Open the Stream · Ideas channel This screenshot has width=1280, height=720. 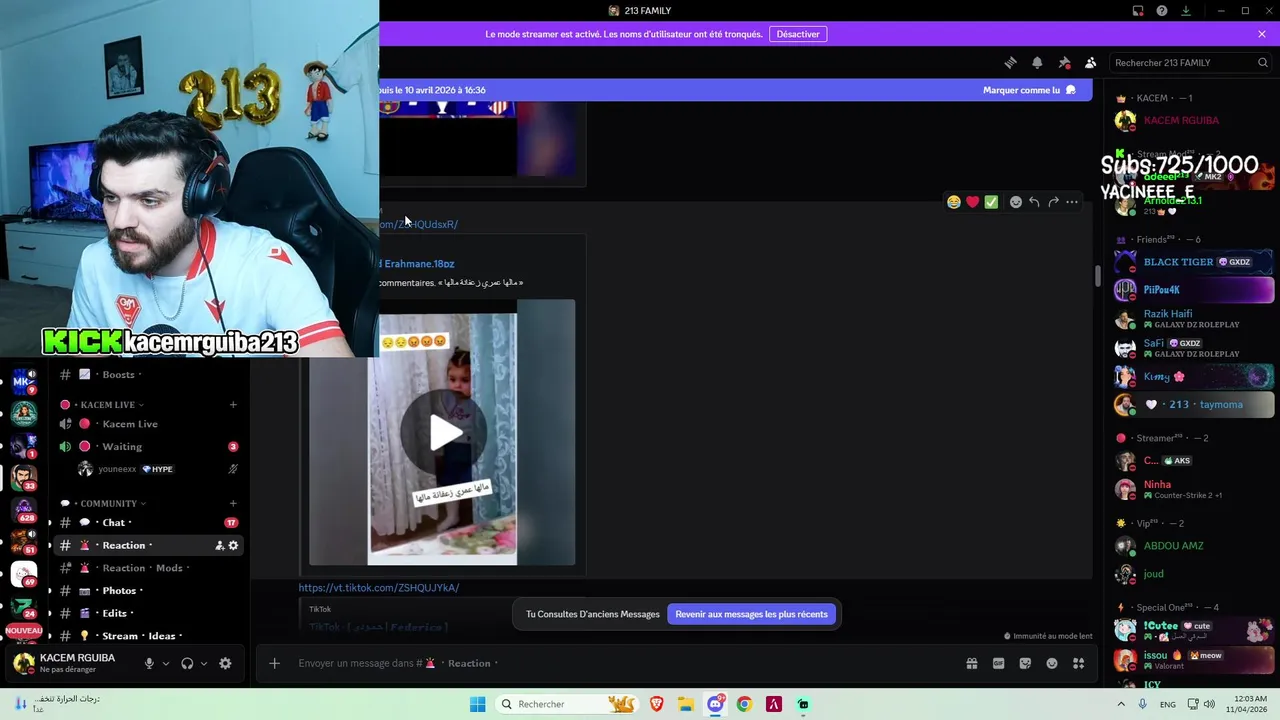coord(150,636)
